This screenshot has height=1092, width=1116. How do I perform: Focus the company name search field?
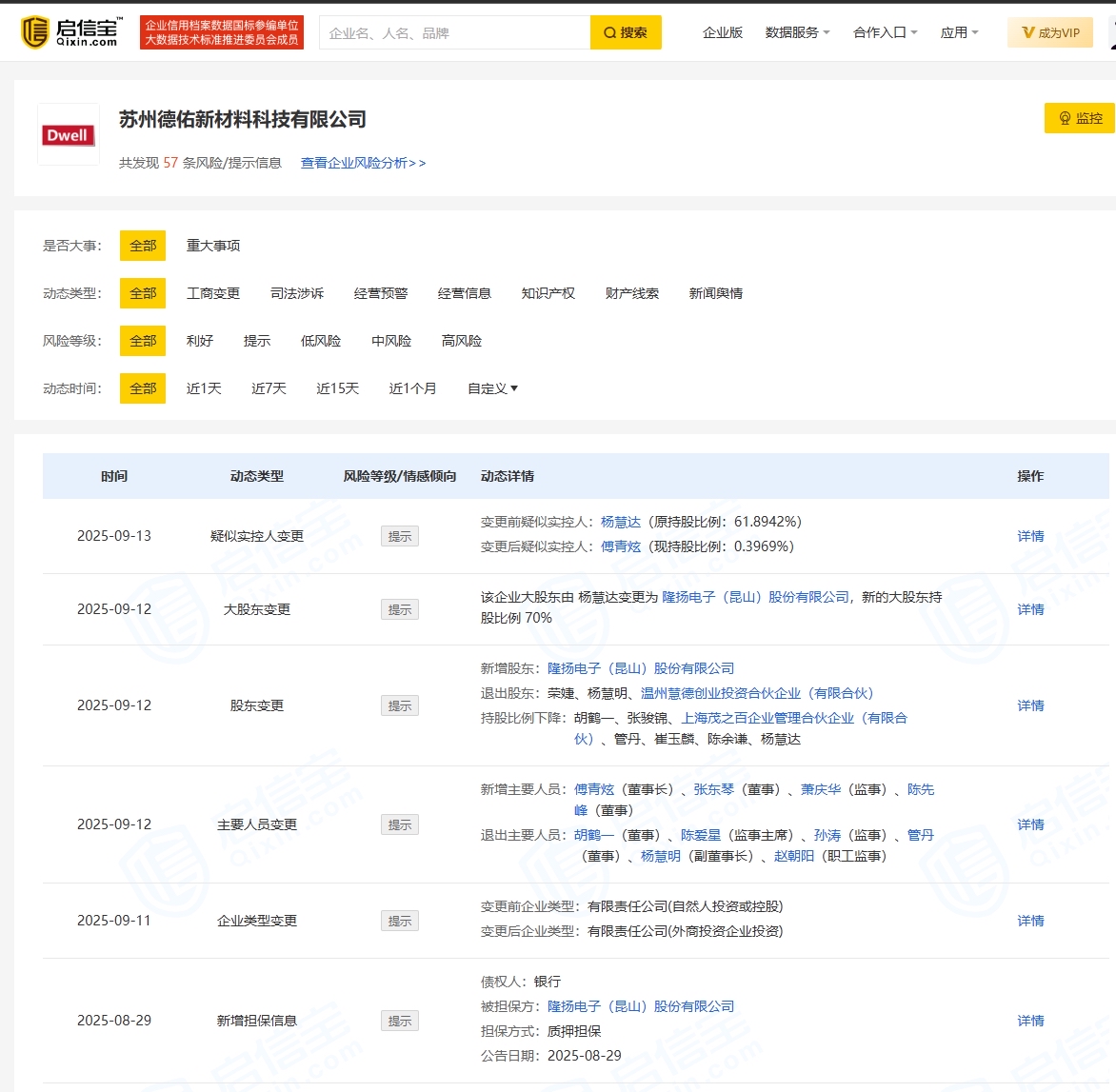click(x=454, y=32)
